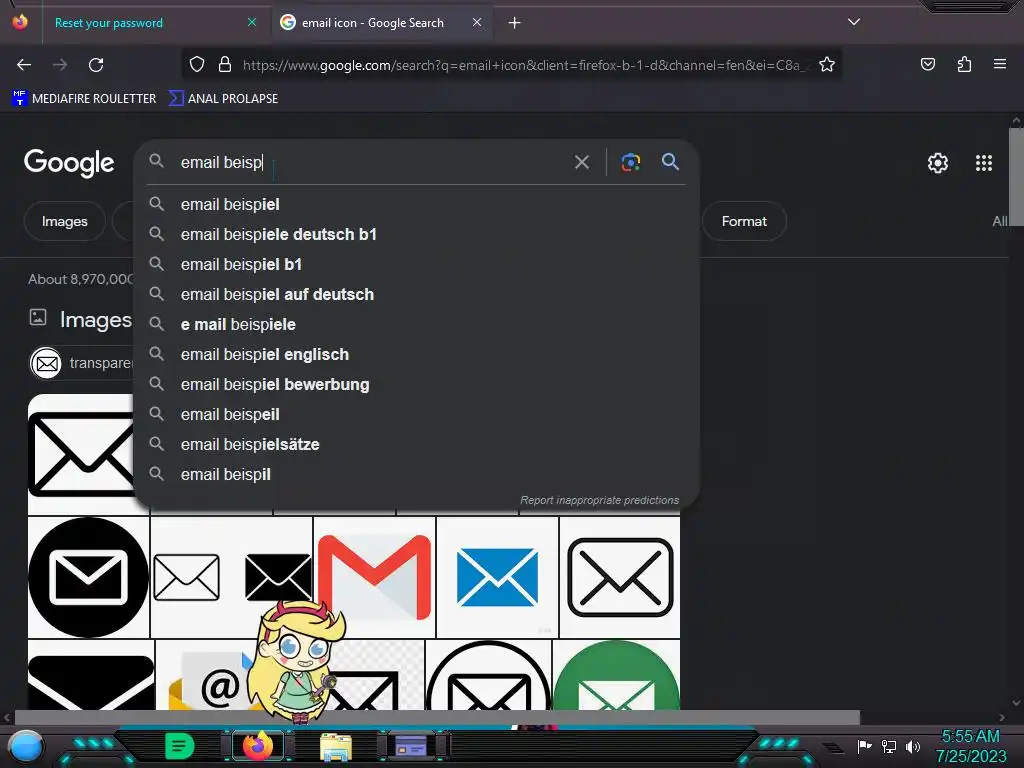Screen dimensions: 1024x768
Task: Click the Firefox forward arrow button
Action: [60, 65]
